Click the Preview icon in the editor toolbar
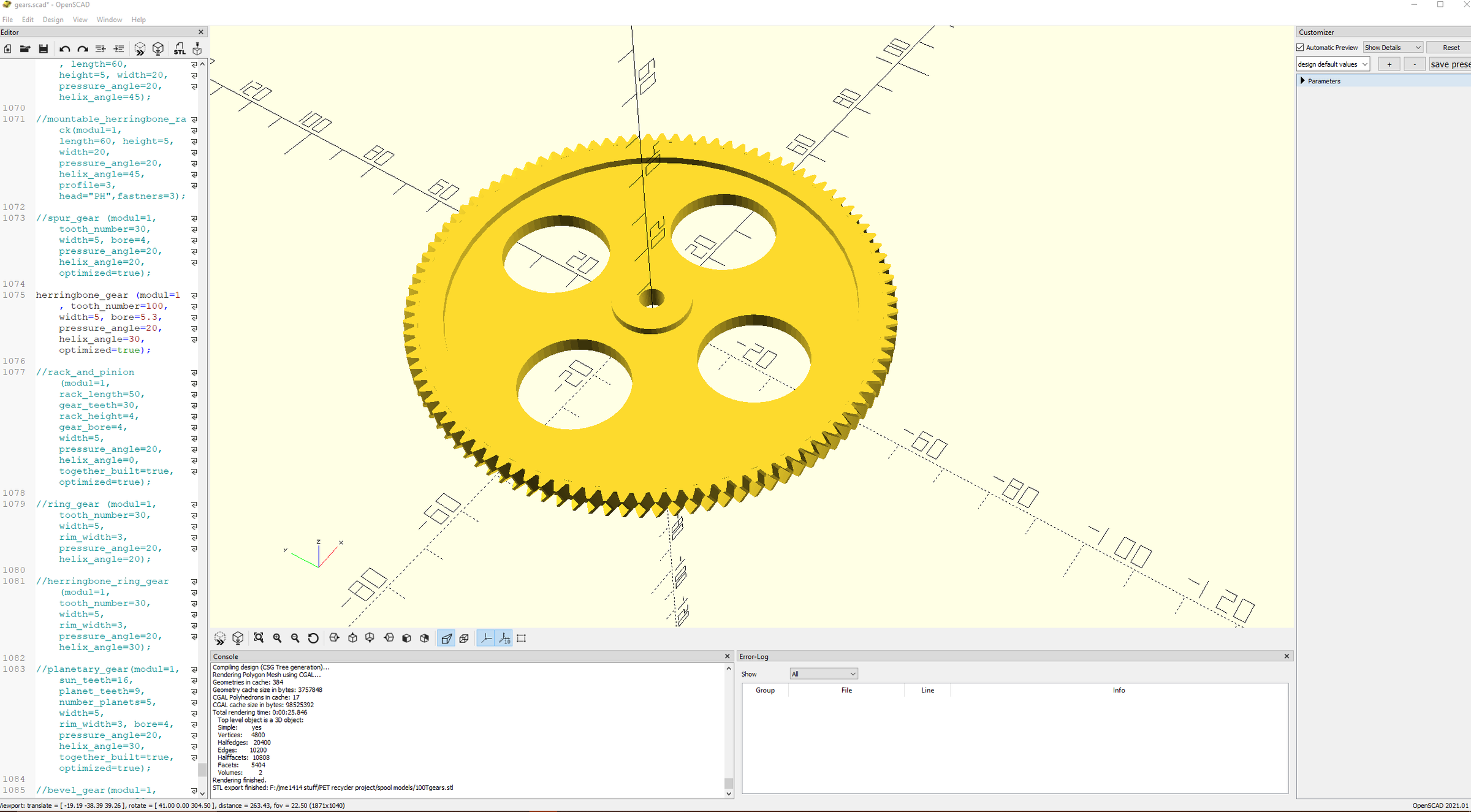Viewport: 1471px width, 812px height. pos(140,49)
